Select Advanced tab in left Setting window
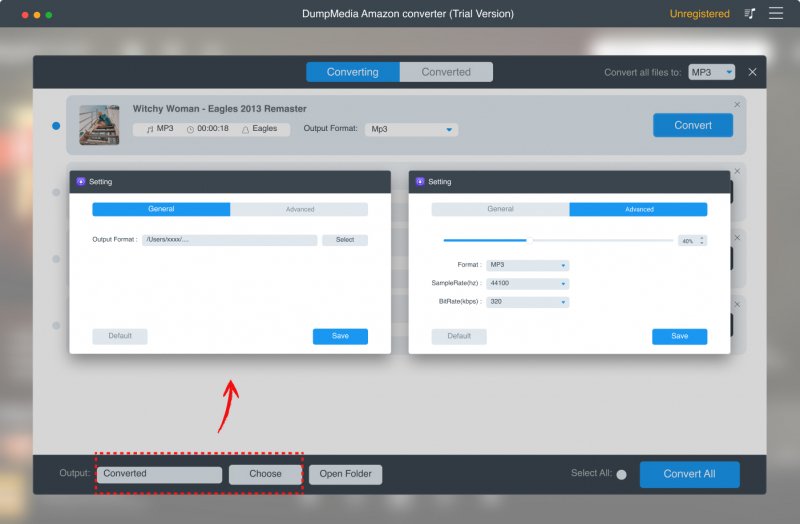This screenshot has width=800, height=524. (299, 209)
